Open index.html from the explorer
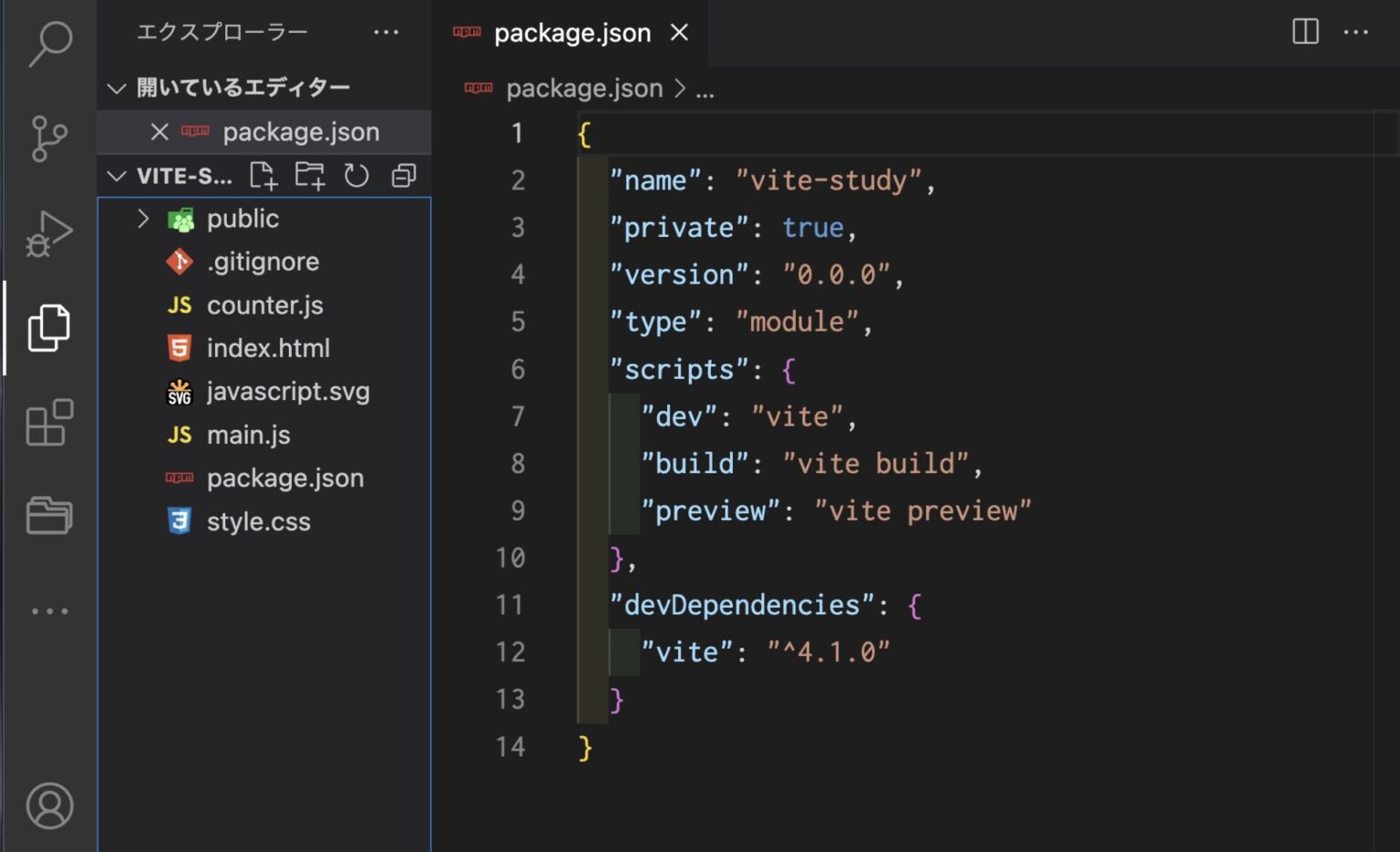The image size is (1400, 852). (268, 348)
